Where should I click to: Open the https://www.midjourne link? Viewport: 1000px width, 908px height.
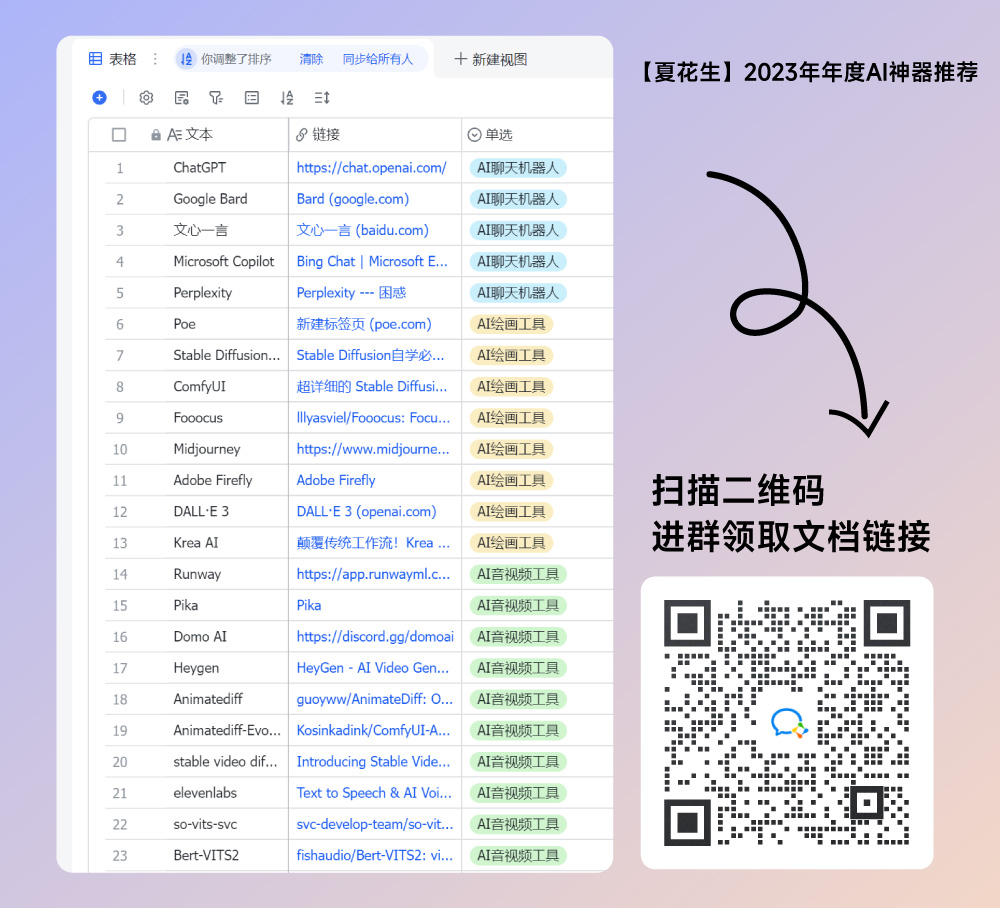pyautogui.click(x=373, y=449)
